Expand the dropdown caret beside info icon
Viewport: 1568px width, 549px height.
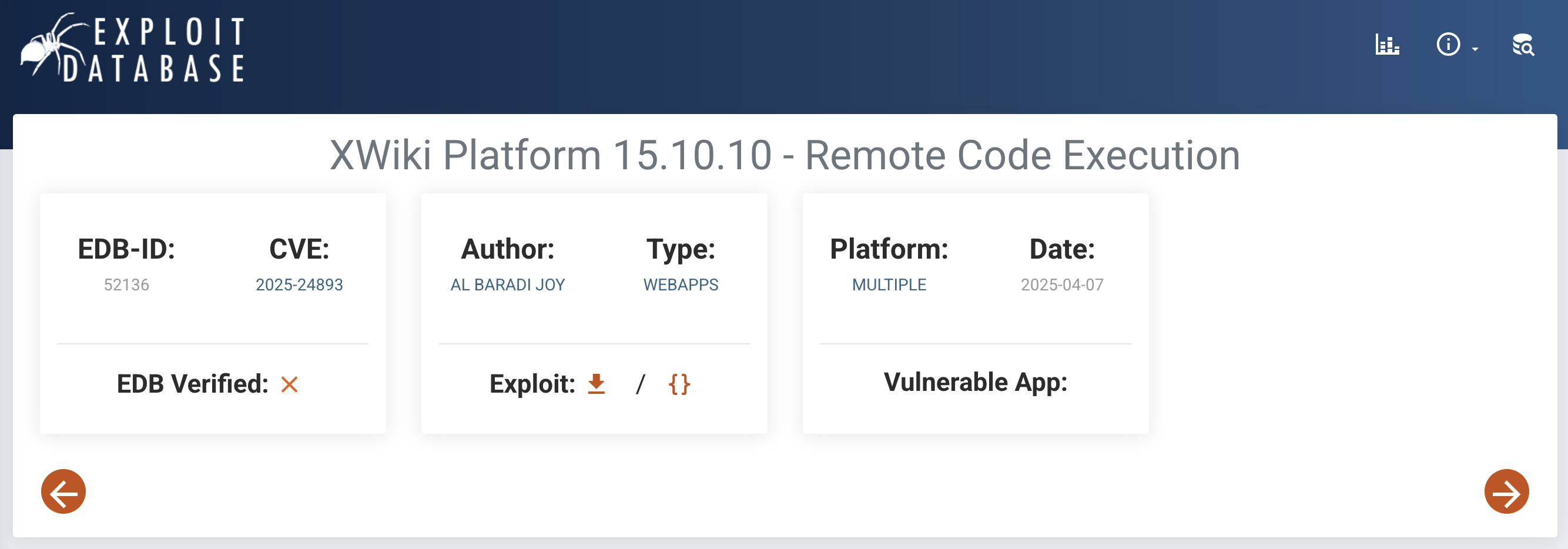coord(1475,49)
